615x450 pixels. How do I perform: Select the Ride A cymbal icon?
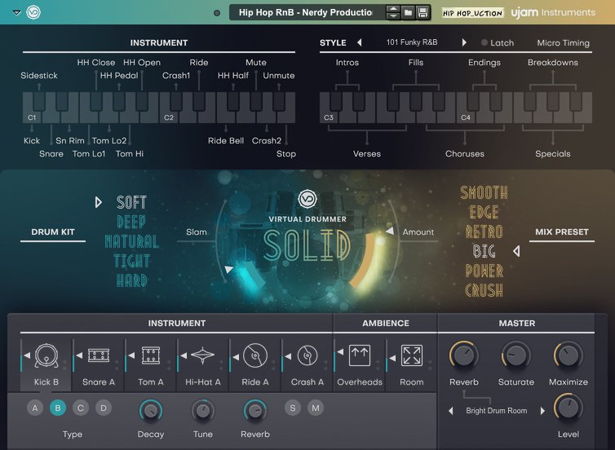(x=255, y=356)
